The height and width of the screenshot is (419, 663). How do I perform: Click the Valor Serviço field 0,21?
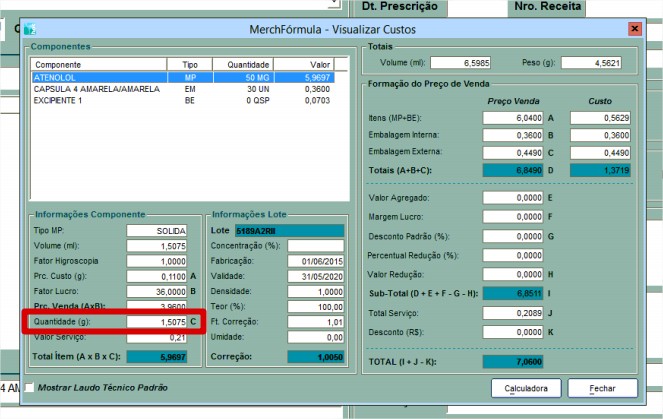[156, 338]
